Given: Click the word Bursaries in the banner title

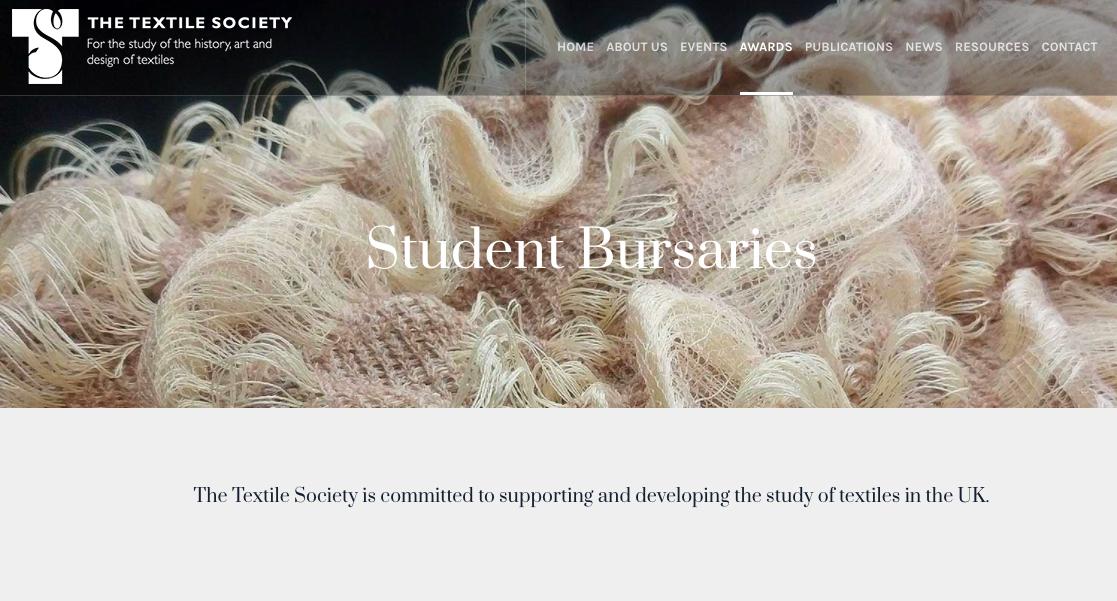Looking at the screenshot, I should point(697,249).
